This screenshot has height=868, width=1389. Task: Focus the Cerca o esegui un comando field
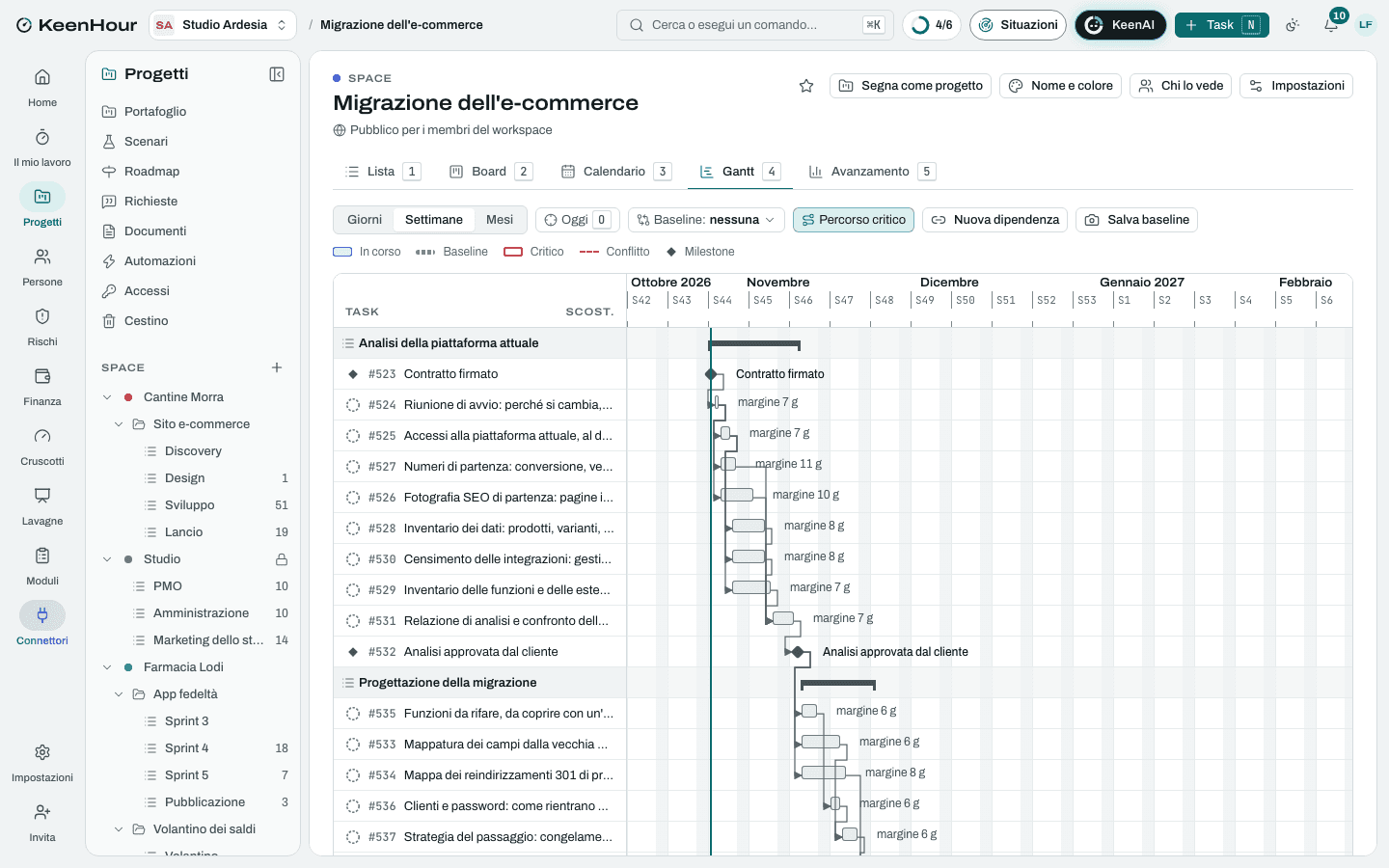point(754,25)
